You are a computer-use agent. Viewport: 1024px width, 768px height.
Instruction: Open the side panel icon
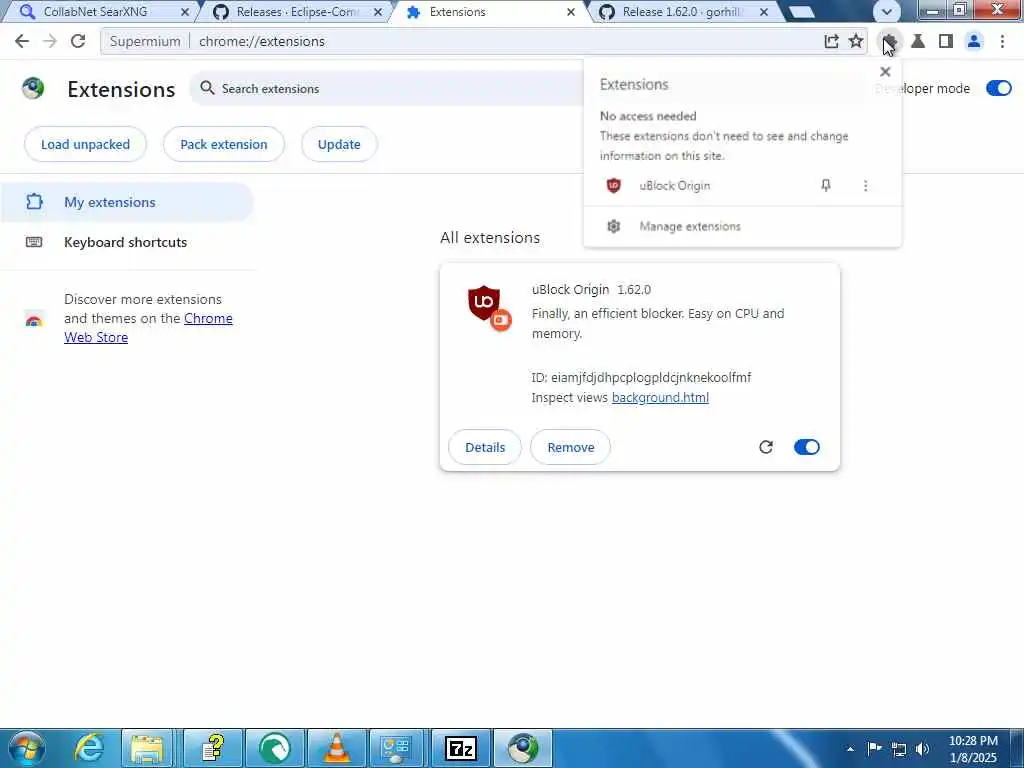point(946,41)
